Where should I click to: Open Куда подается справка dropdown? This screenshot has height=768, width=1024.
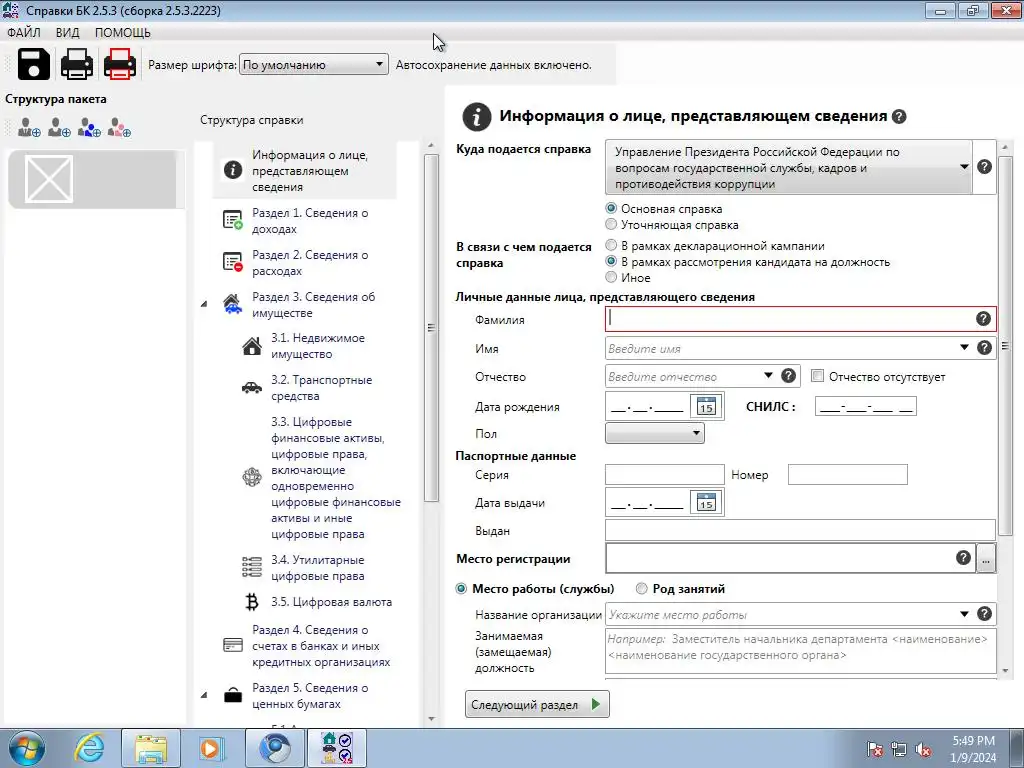[x=788, y=167]
